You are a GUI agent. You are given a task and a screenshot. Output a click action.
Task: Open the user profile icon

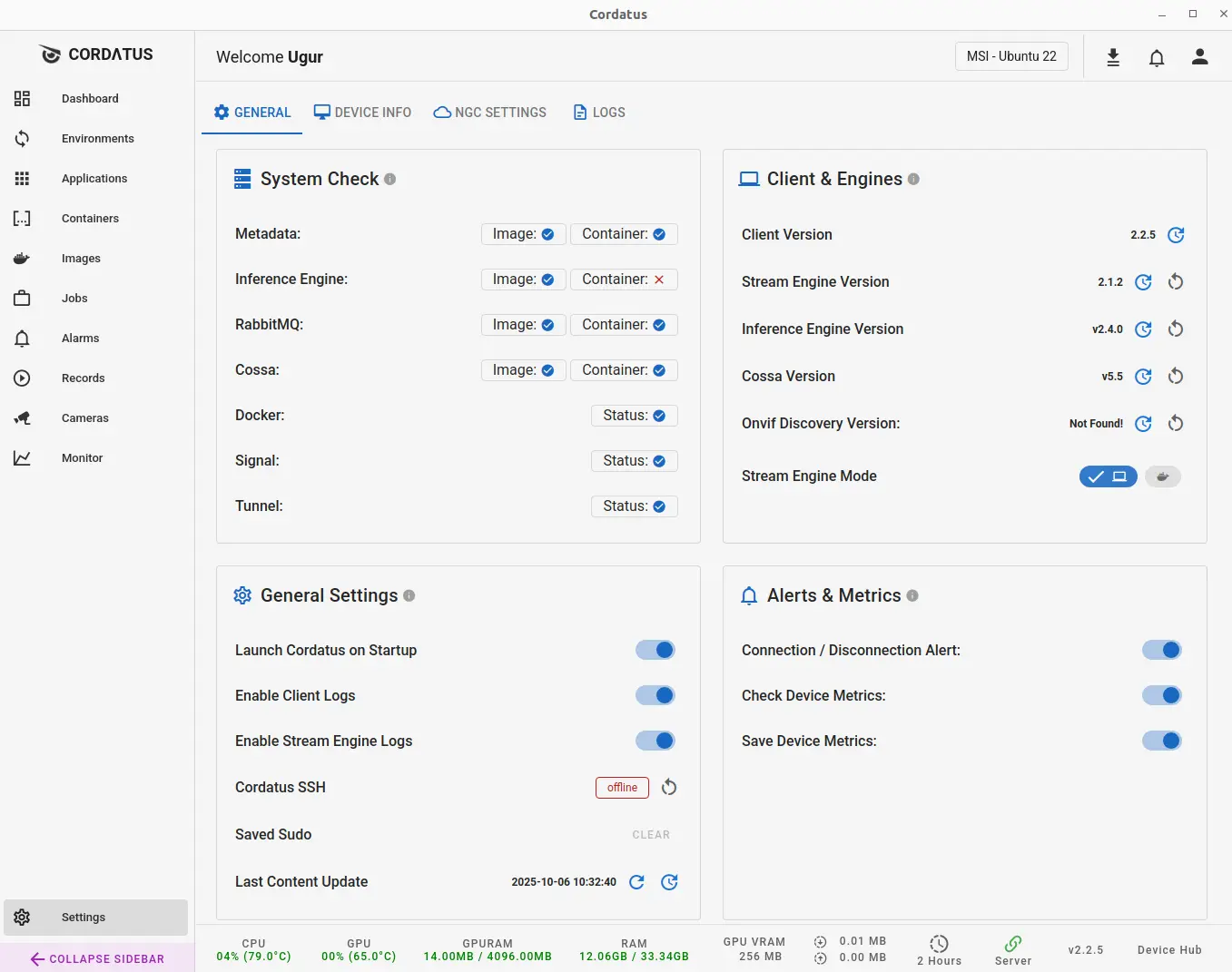[x=1199, y=56]
